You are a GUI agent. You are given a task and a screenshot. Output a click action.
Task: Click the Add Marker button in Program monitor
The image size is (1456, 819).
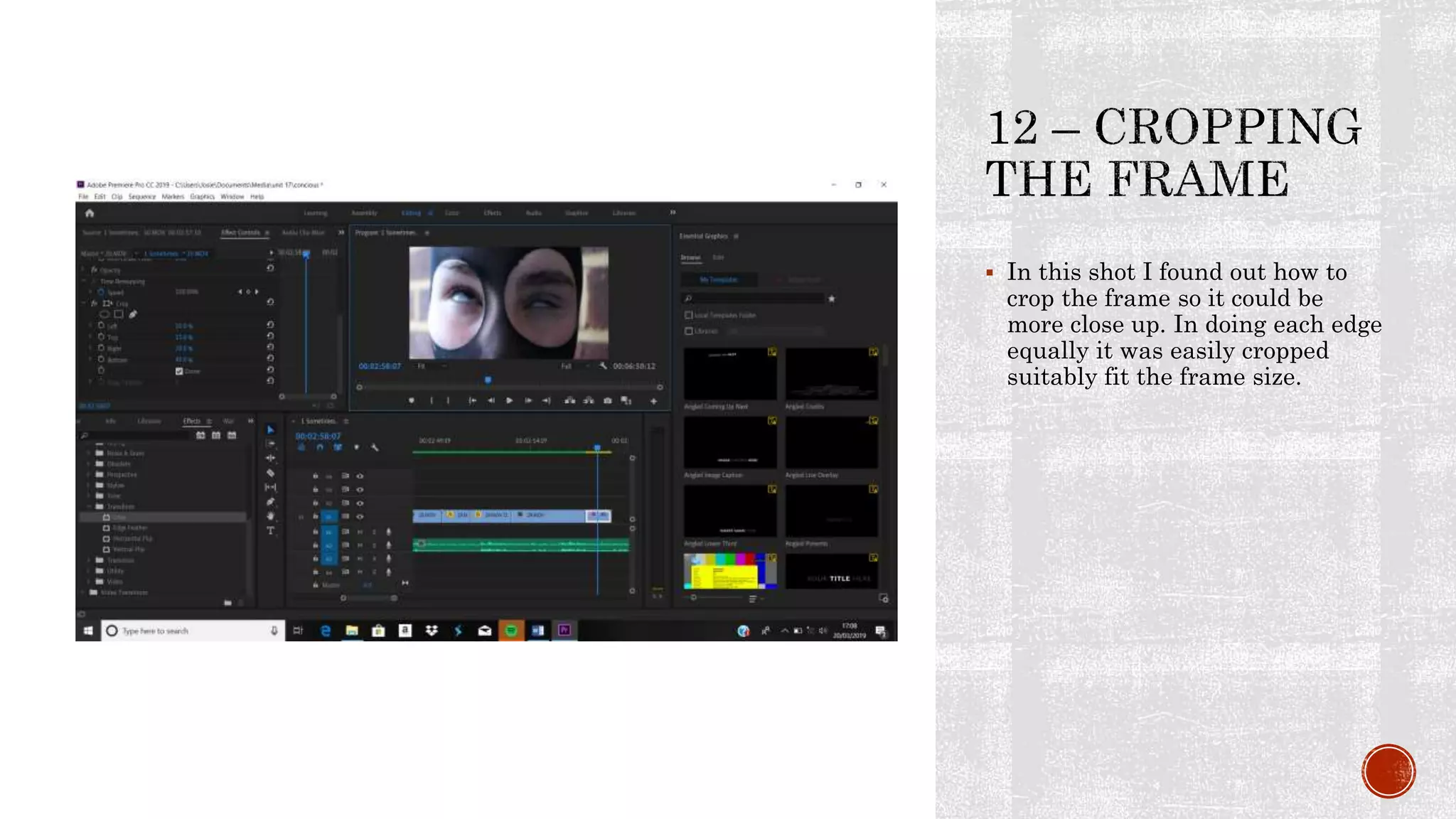click(412, 401)
